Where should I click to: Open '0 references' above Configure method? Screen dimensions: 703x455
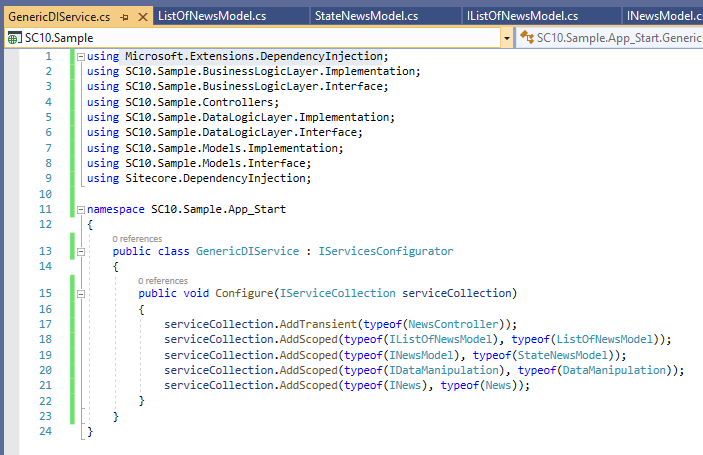(x=163, y=281)
